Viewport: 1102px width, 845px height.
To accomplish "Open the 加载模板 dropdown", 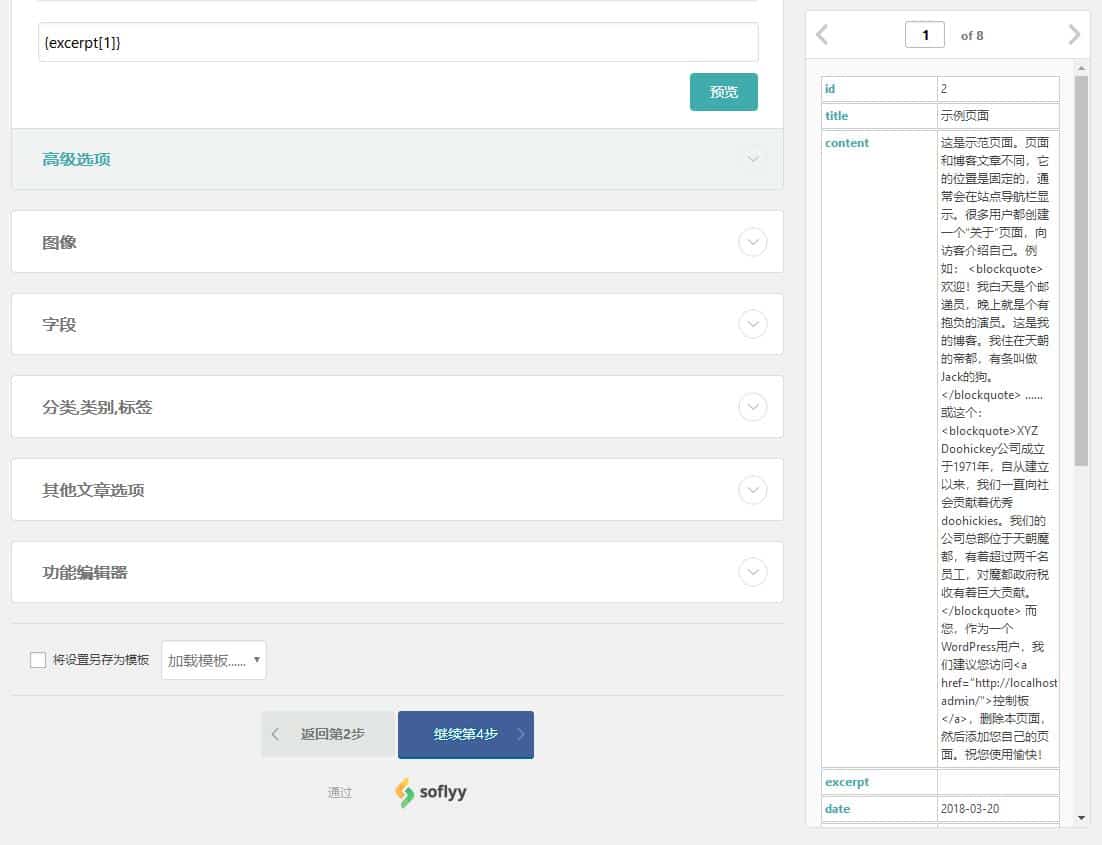I will [x=213, y=660].
